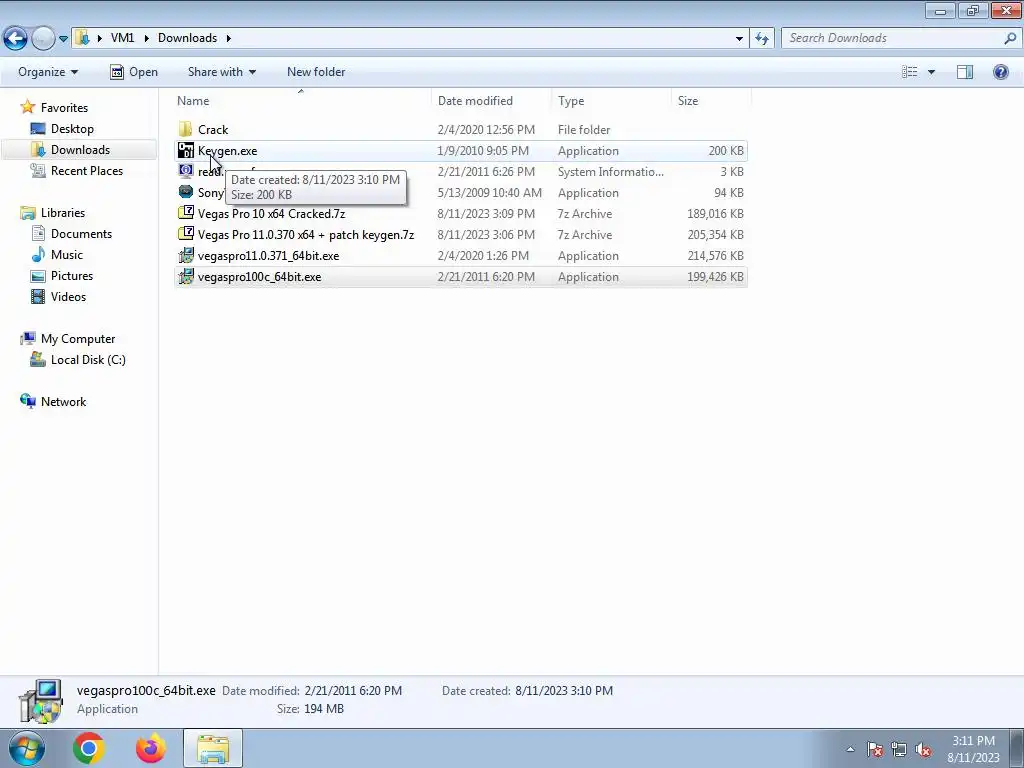Viewport: 1024px width, 768px height.
Task: Click the Change your view icon
Action: click(910, 72)
